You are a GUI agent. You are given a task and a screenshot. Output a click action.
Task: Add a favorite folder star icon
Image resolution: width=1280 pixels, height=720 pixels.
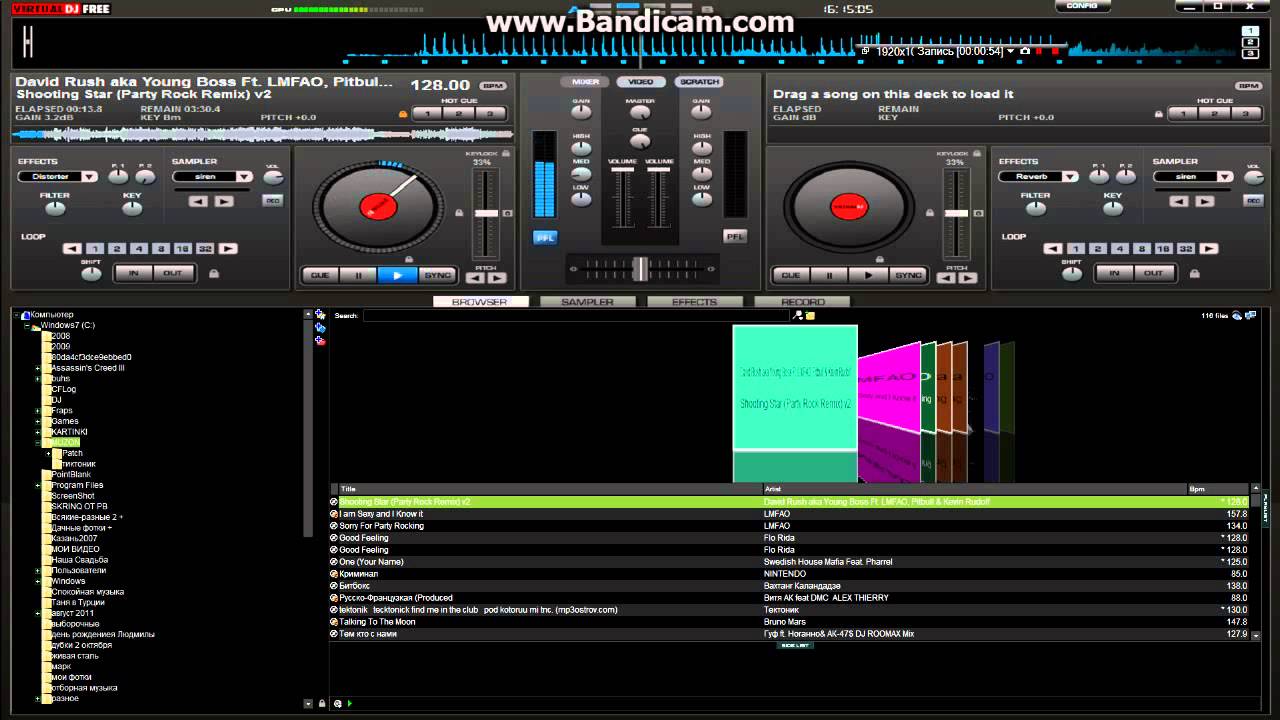tap(320, 314)
